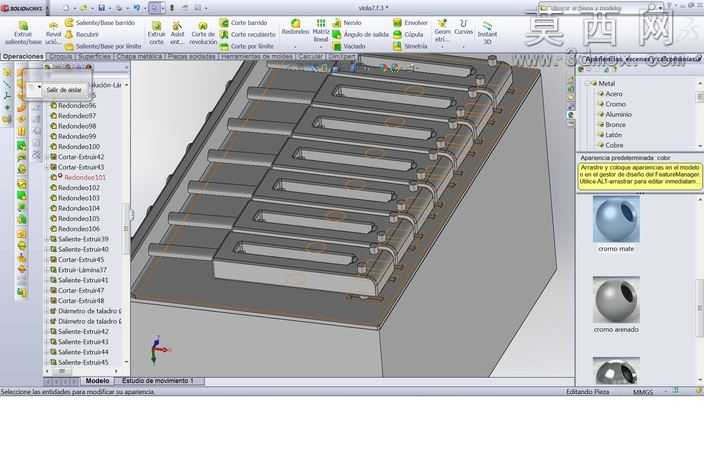Viewport: 704px width, 469px height.
Task: Click the Undo icon in quick toolbar
Action: pos(136,8)
